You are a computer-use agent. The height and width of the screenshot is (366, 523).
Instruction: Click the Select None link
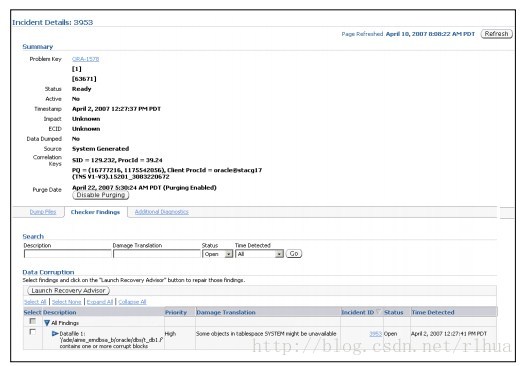click(67, 302)
